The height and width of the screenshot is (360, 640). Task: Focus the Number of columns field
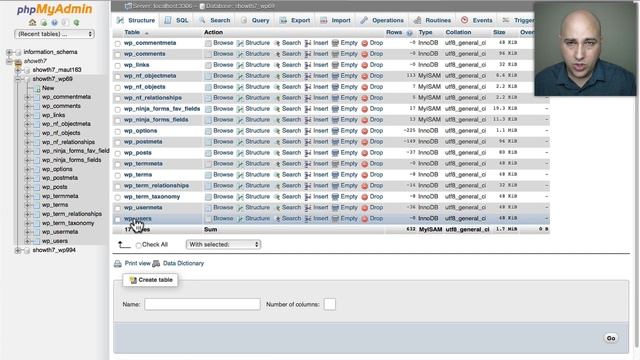click(330, 304)
